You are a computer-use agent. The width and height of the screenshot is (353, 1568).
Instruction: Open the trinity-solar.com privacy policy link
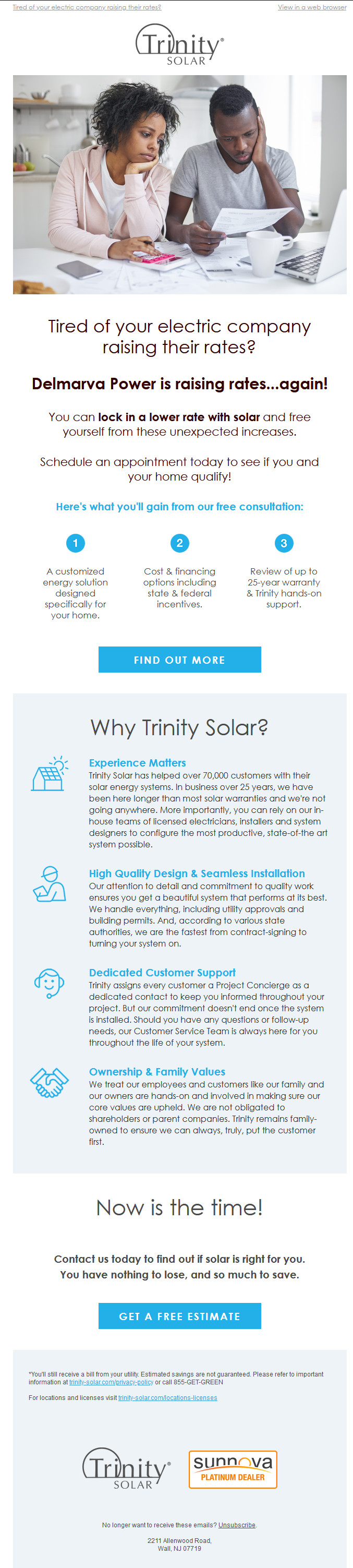point(112,1382)
